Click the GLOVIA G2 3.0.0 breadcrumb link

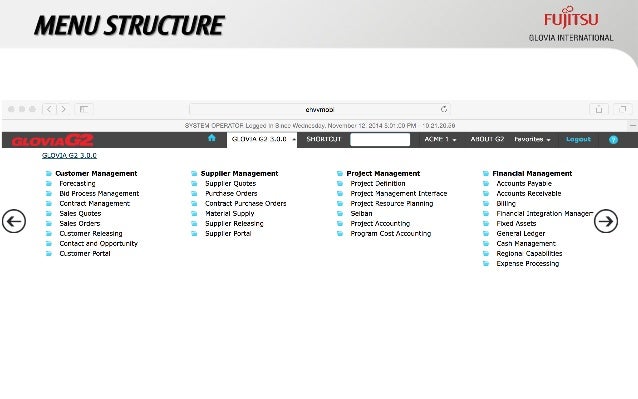coord(69,155)
